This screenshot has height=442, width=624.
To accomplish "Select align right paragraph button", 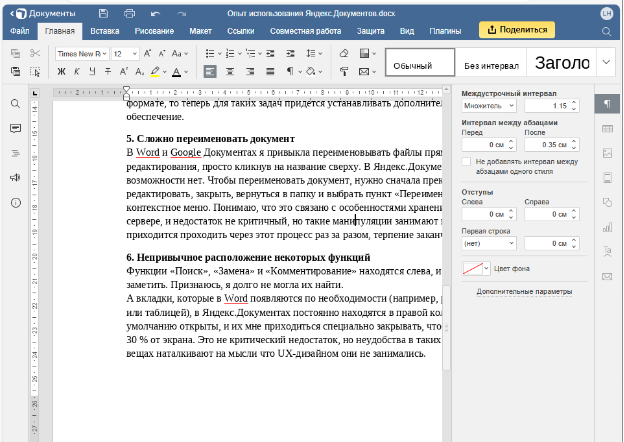I will (250, 72).
